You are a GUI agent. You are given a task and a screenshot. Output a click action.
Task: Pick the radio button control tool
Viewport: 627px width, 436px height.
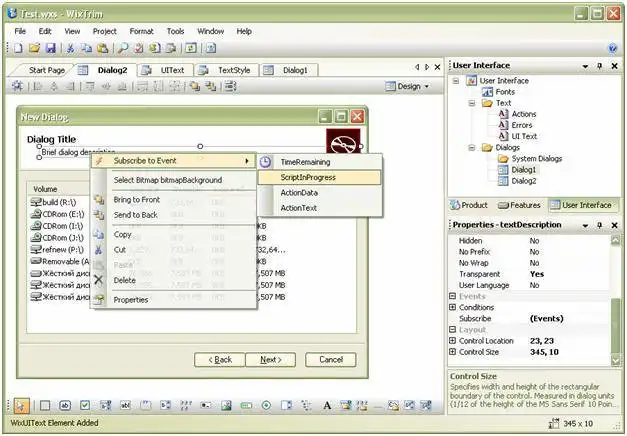(266, 405)
